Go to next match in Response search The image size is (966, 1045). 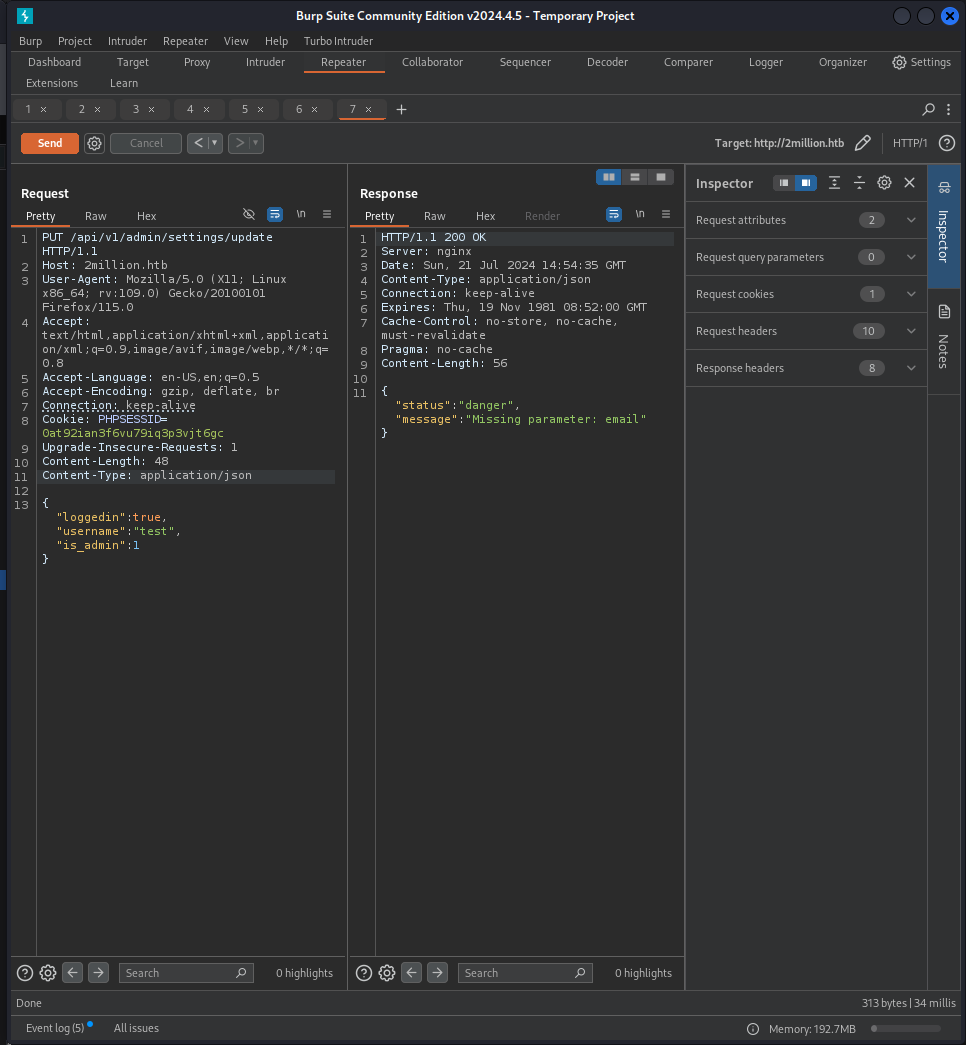tap(437, 973)
